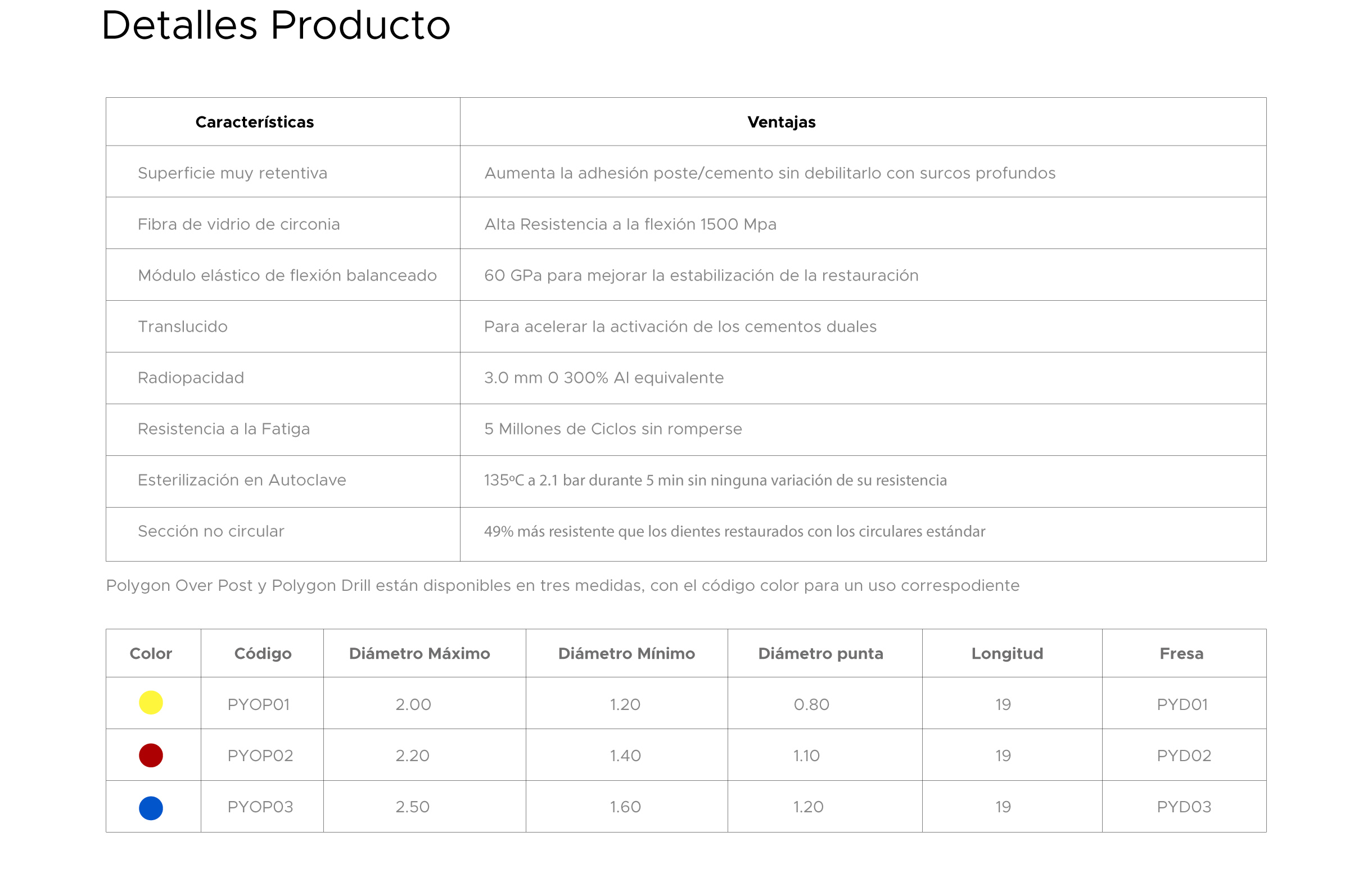The height and width of the screenshot is (891, 1372).
Task: Click the Diámetro punta header
Action: [x=820, y=654]
